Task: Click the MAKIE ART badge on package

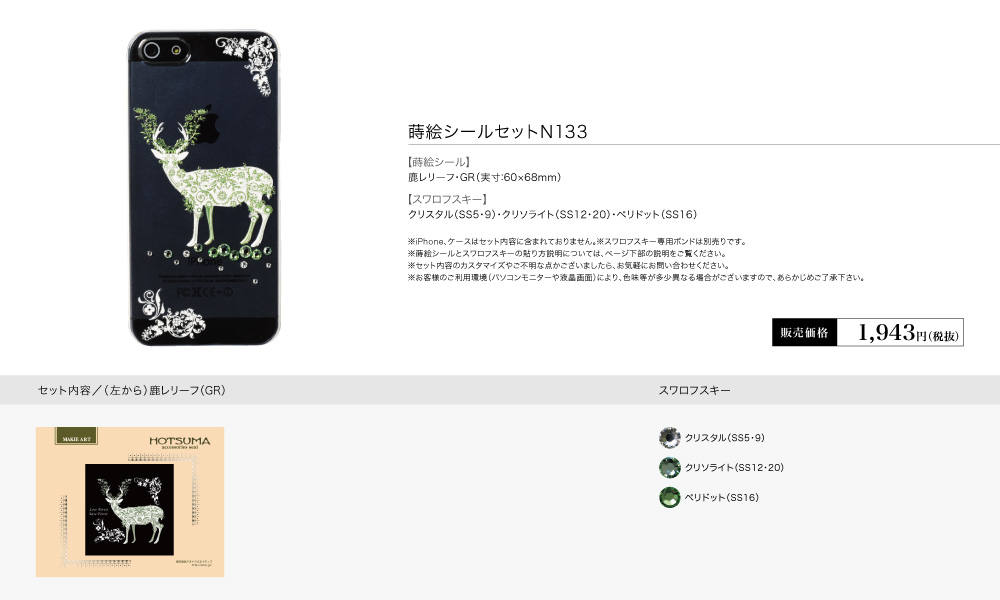Action: [x=77, y=436]
